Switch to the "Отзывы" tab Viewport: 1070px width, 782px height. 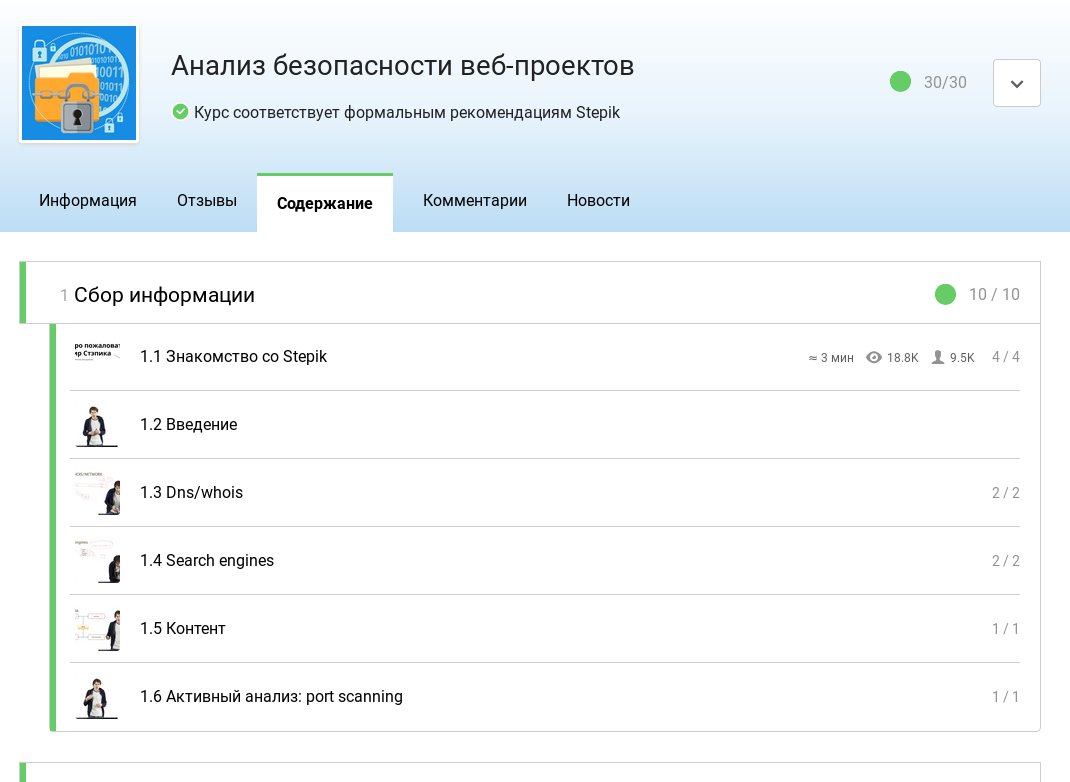point(207,201)
